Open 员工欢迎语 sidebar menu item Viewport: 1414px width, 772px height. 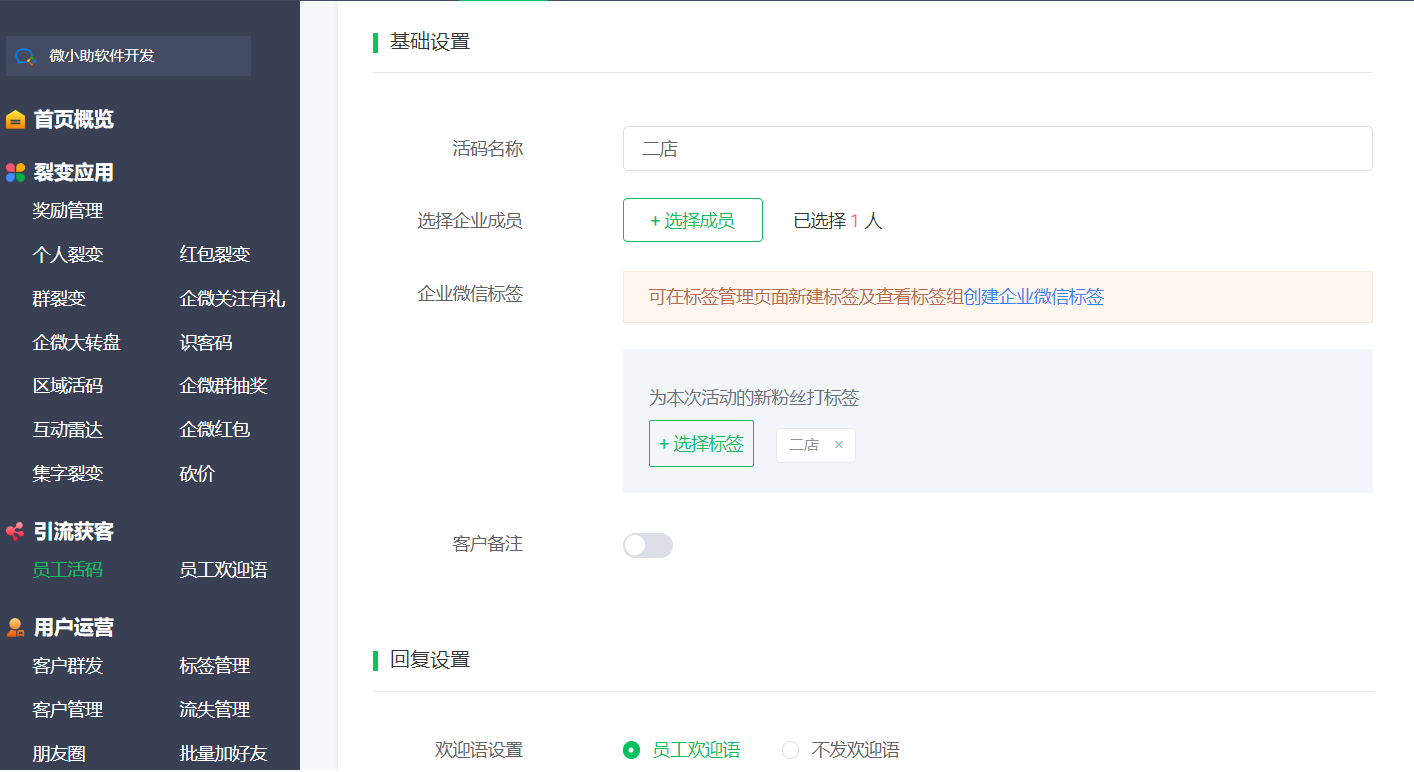pyautogui.click(x=223, y=570)
